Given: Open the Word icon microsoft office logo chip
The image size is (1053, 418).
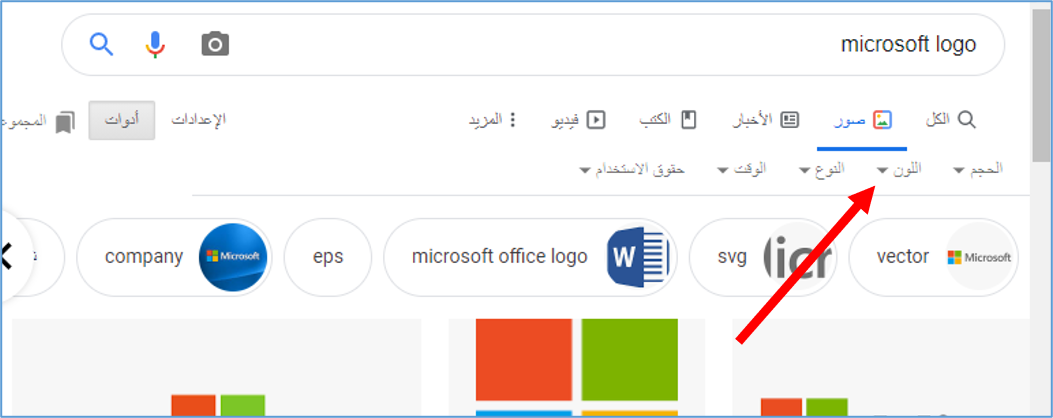Looking at the screenshot, I should [531, 257].
